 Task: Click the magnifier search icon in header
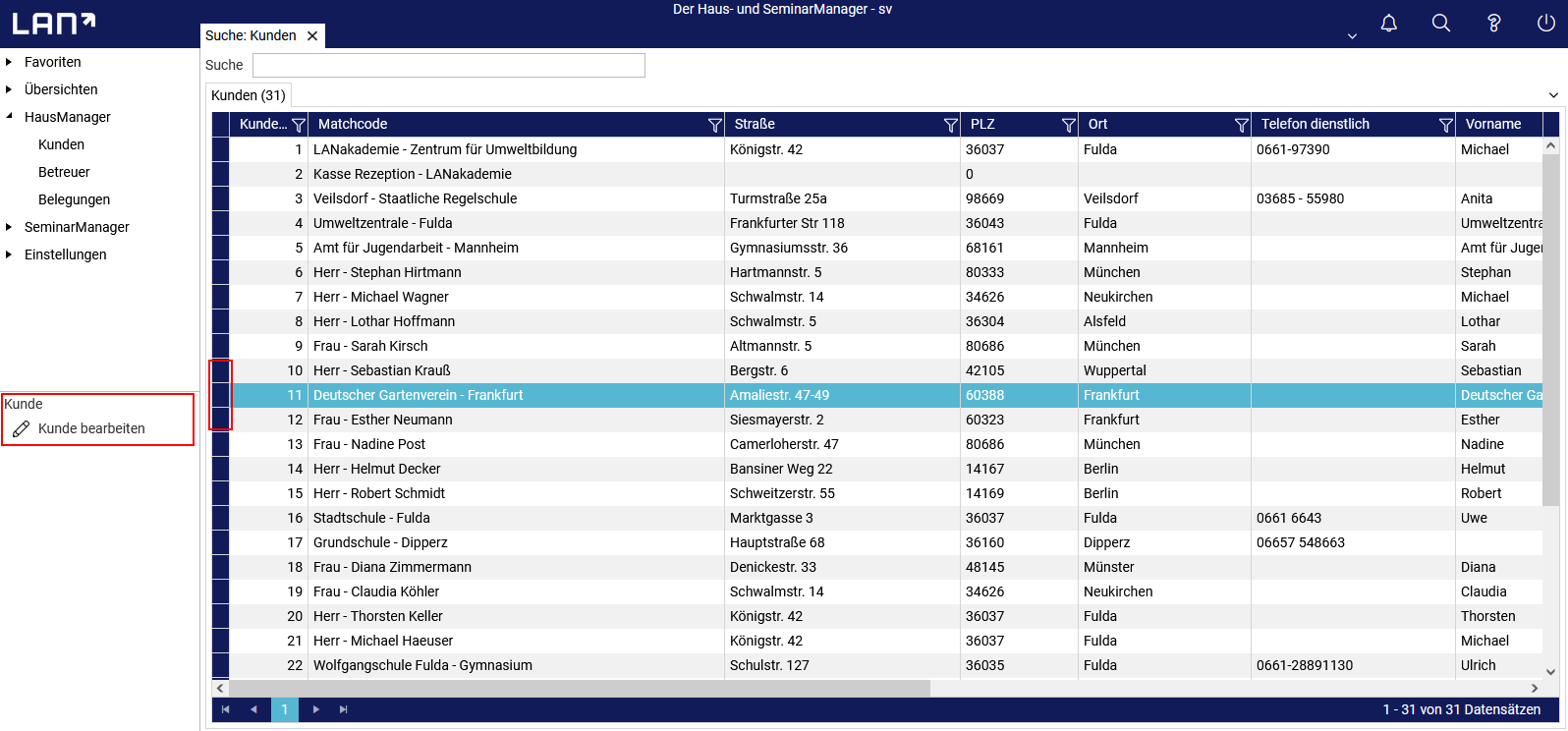(1440, 24)
